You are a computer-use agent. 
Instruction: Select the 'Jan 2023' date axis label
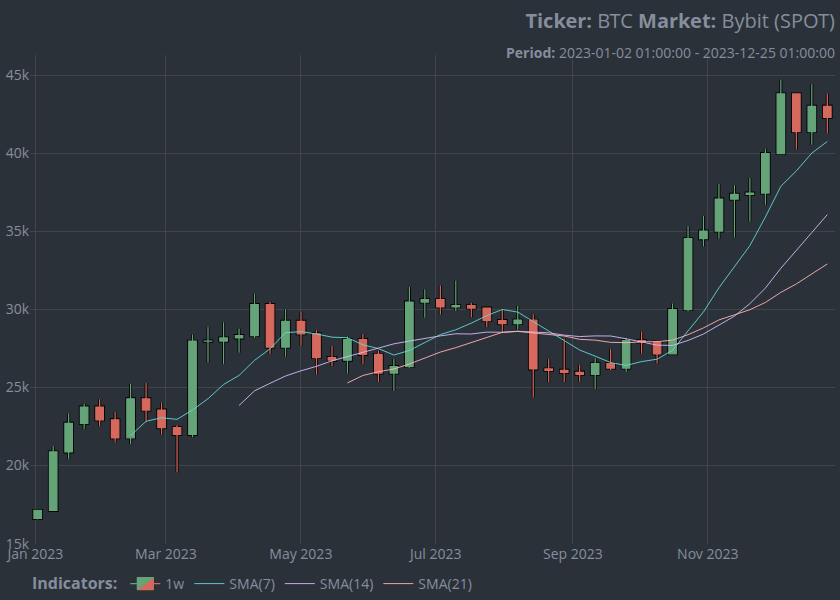pyautogui.click(x=35, y=553)
